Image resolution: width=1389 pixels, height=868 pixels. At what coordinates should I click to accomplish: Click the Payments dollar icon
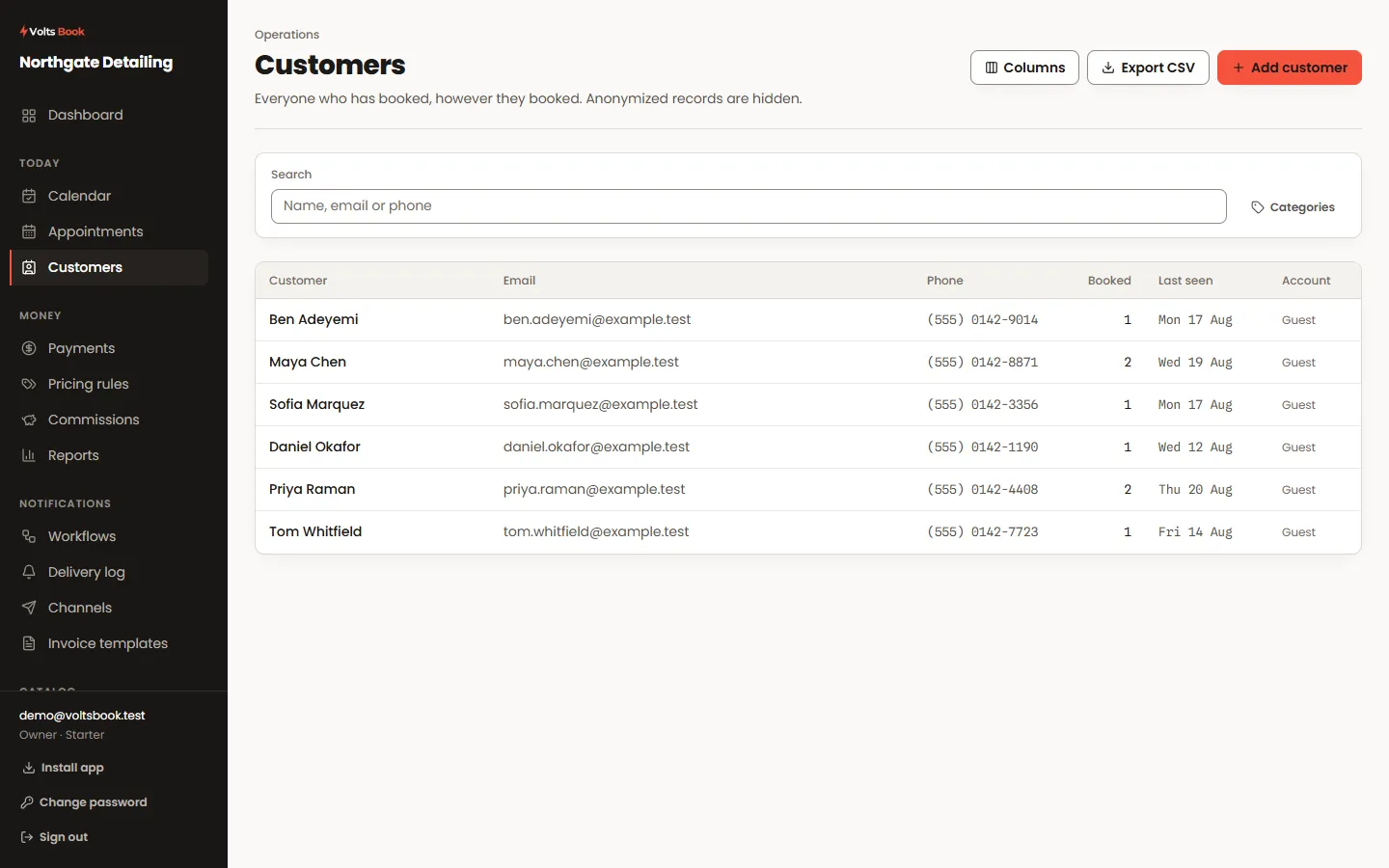point(29,348)
